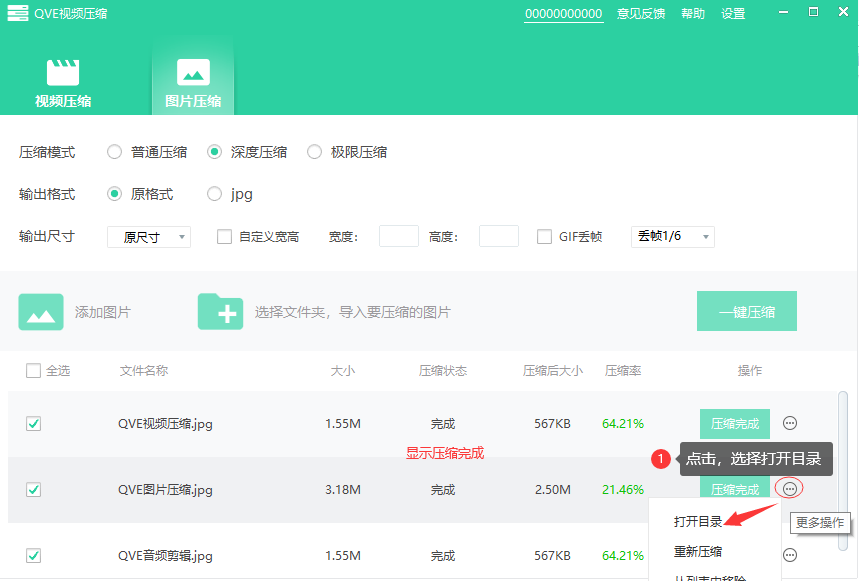
Task: Switch to the 图片压缩 tab
Action: point(193,83)
